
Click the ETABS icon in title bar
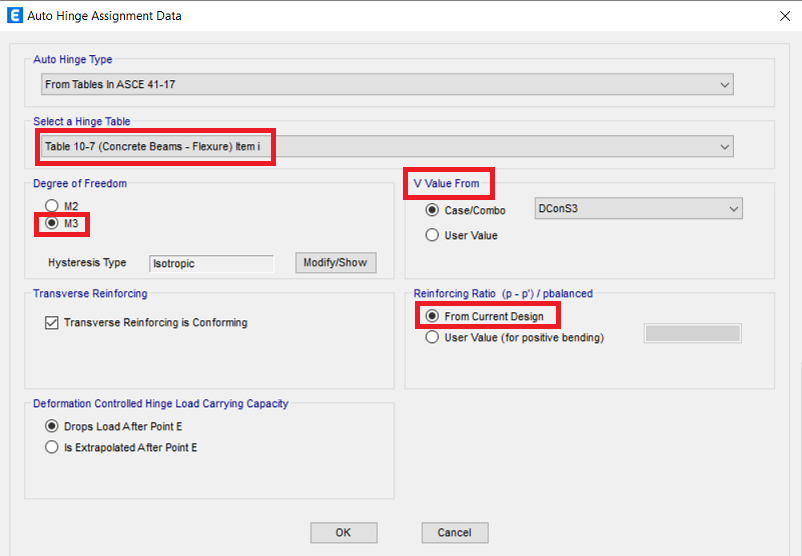[14, 16]
